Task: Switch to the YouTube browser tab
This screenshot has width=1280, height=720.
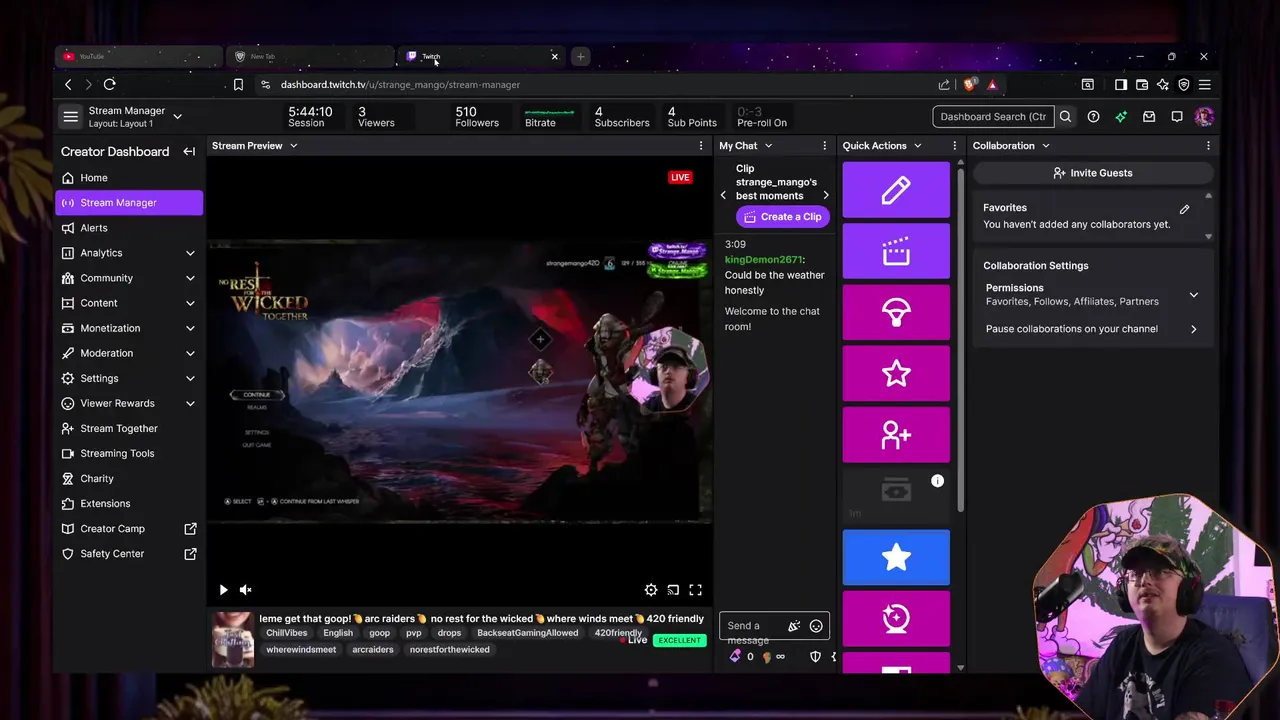Action: coord(138,57)
